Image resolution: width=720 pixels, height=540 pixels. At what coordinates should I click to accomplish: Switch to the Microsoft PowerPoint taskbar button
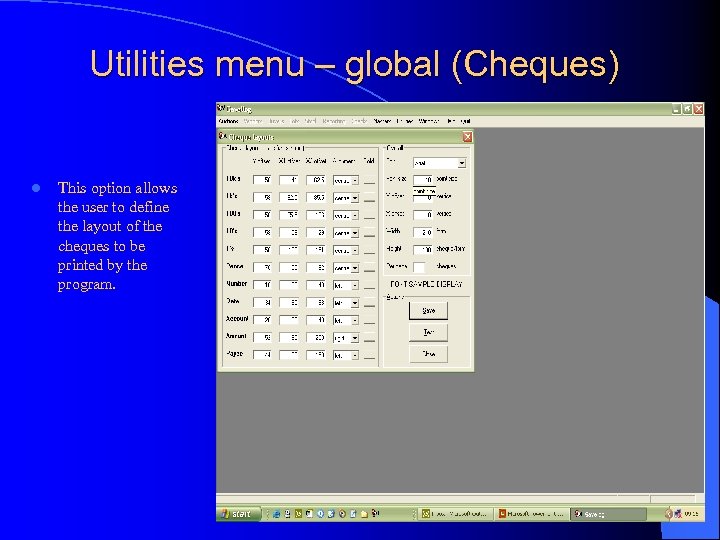[533, 514]
